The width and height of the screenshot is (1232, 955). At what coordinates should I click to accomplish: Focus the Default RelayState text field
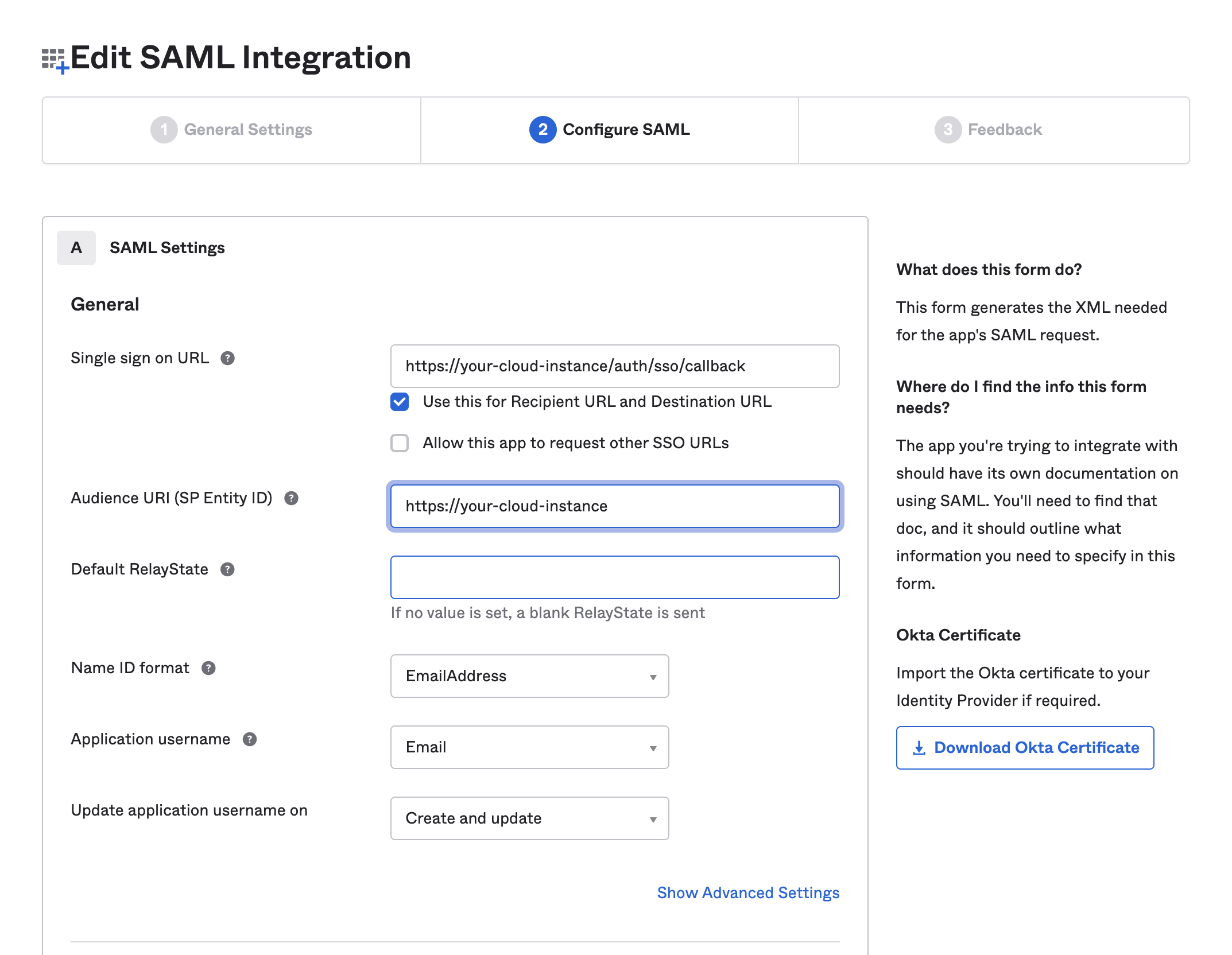614,577
